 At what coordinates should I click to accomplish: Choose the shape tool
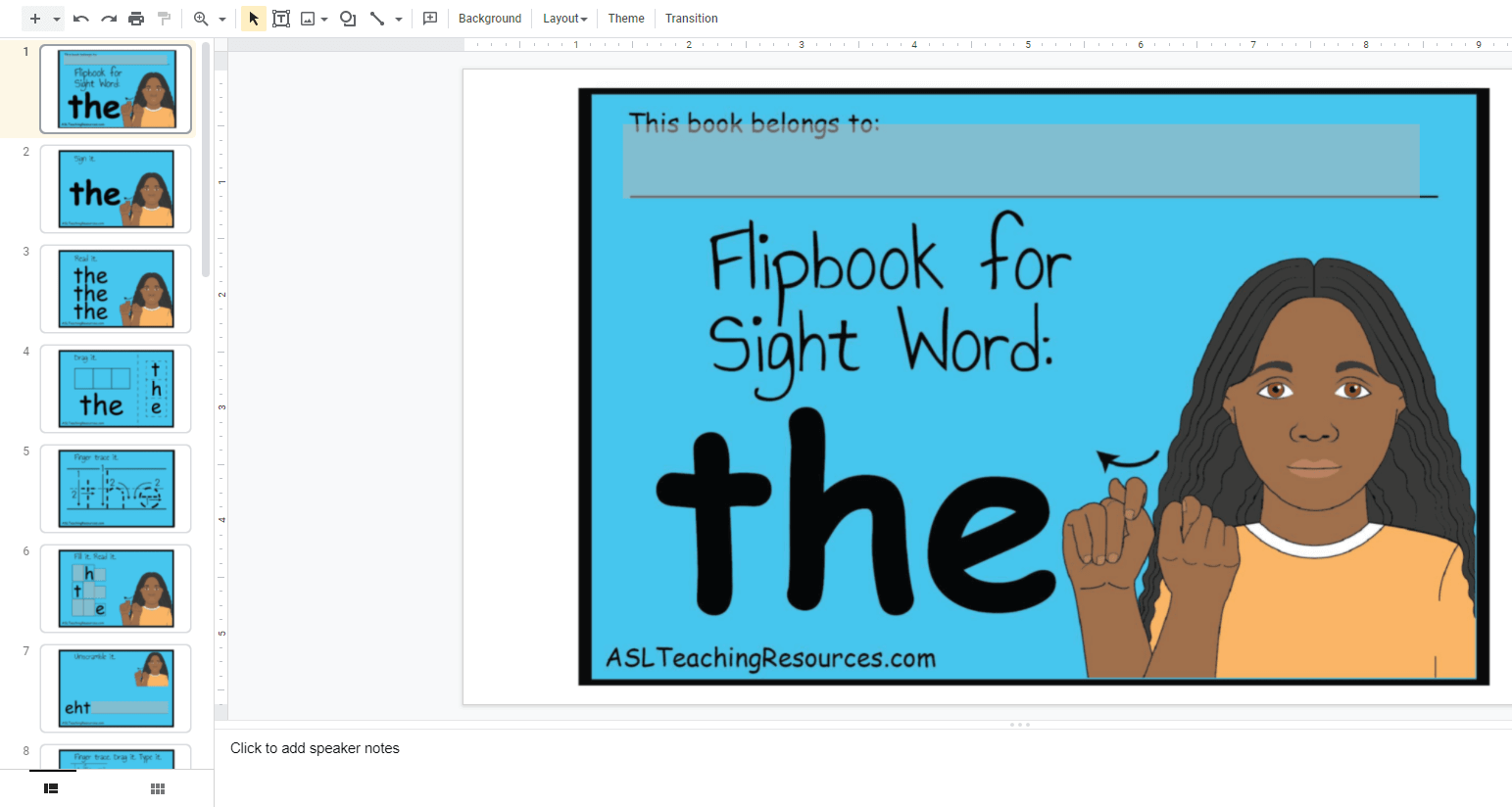[348, 19]
